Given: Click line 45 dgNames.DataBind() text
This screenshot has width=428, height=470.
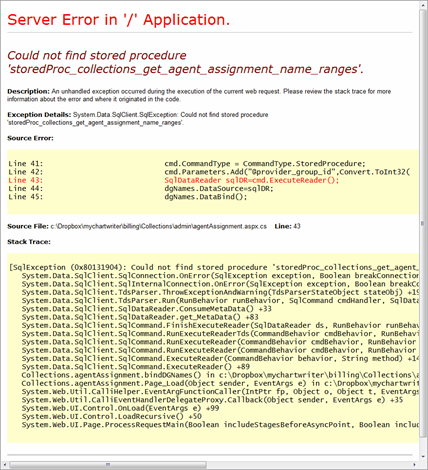Looking at the screenshot, I should pos(206,197).
